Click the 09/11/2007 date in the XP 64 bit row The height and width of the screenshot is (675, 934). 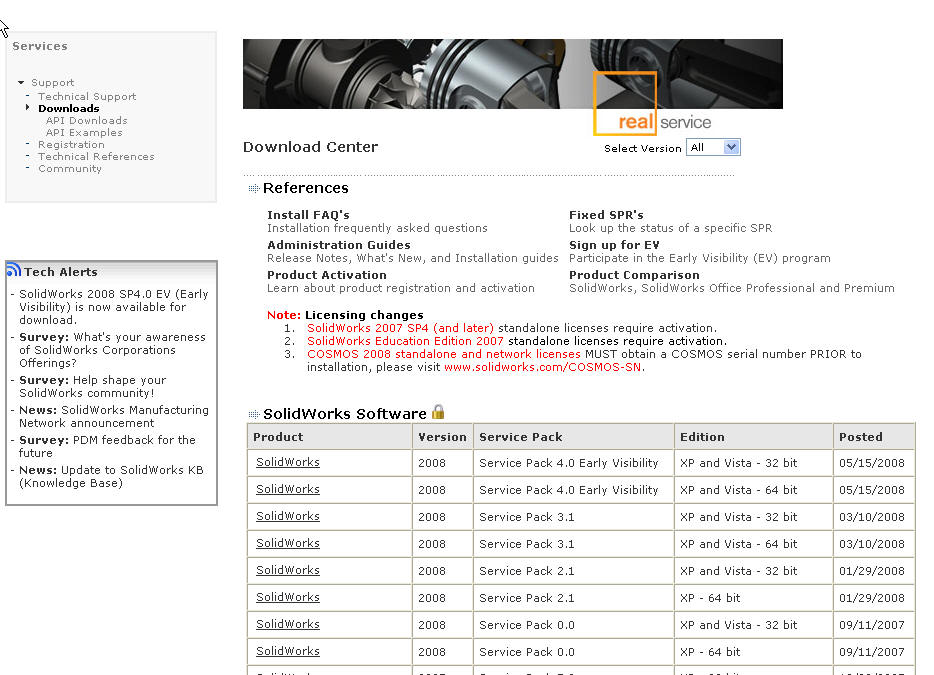[871, 652]
